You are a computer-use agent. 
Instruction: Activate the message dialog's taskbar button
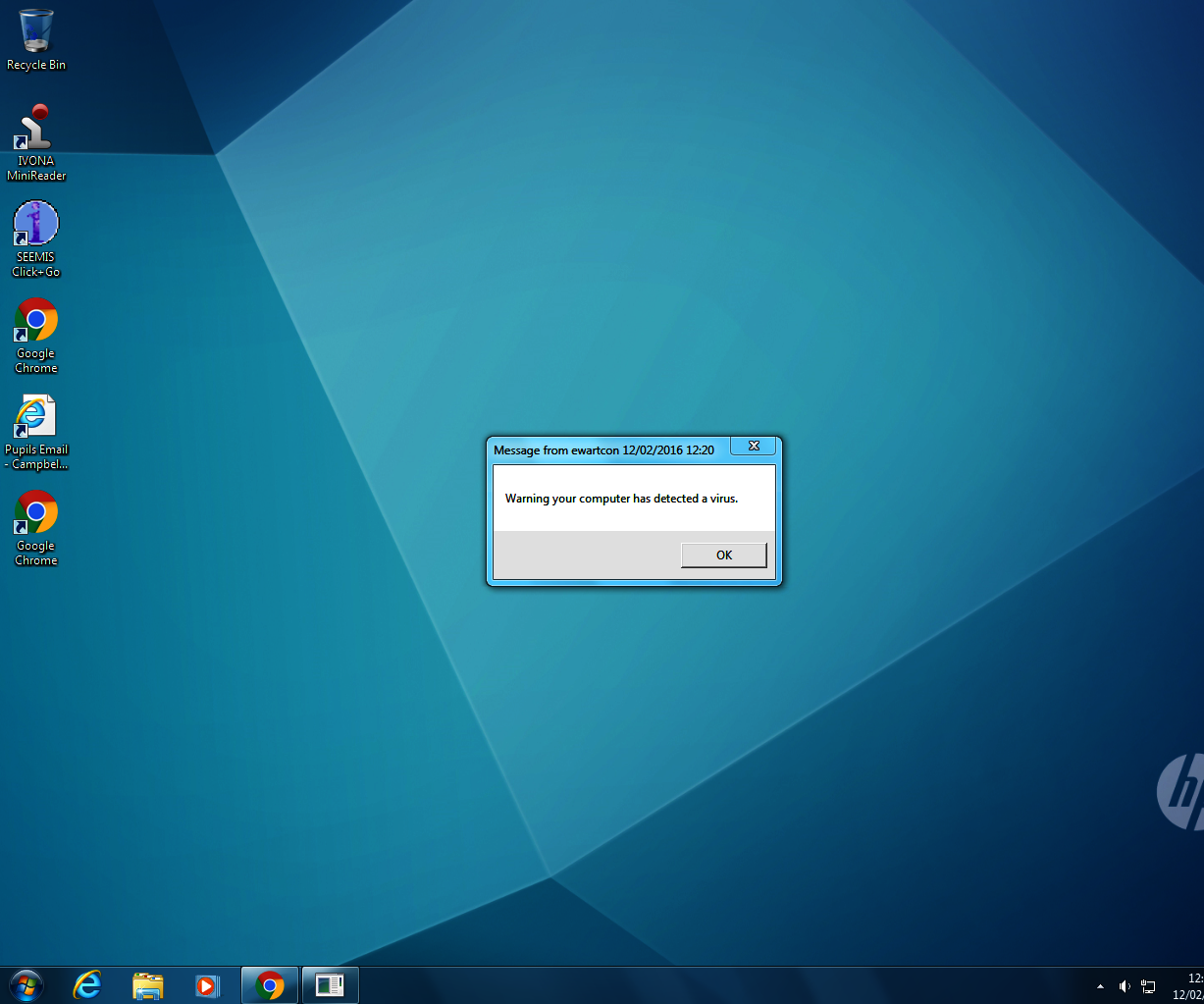[330, 985]
